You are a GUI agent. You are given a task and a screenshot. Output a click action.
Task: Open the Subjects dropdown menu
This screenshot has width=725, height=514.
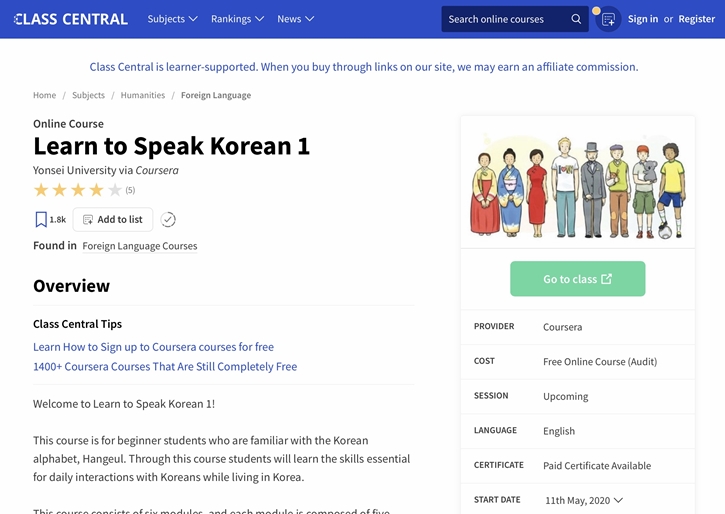pos(172,19)
